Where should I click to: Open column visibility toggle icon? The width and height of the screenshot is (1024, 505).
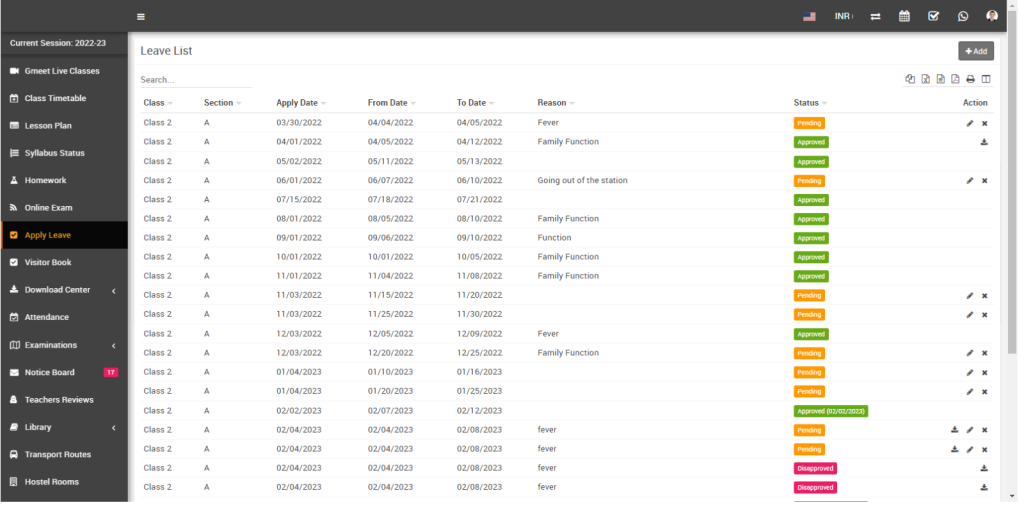coord(986,80)
